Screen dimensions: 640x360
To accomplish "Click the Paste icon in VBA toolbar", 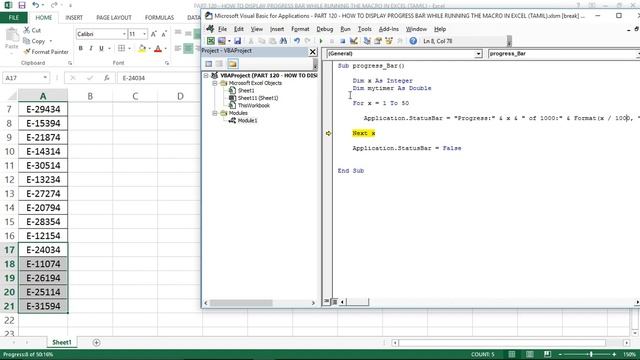I will [272, 41].
